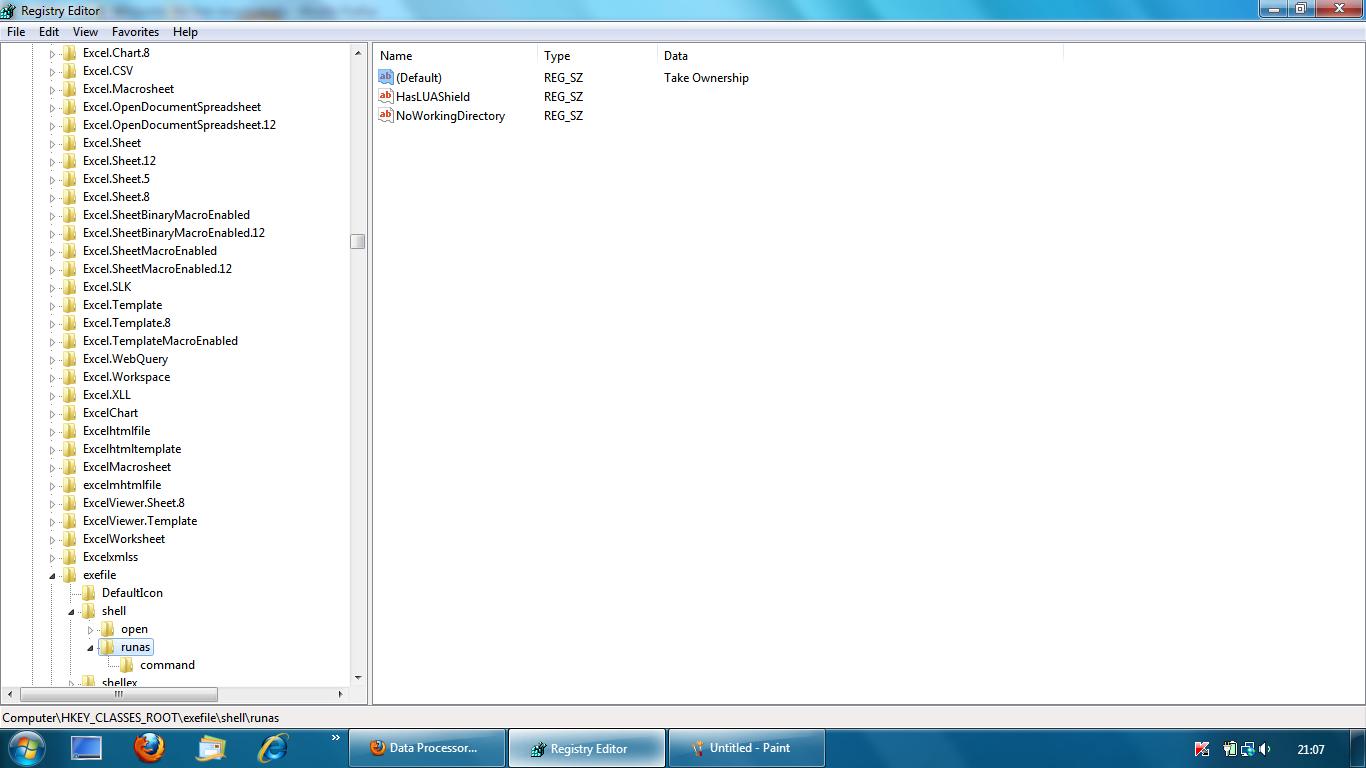This screenshot has width=1366, height=768.
Task: Collapse the runas key
Action: click(90, 648)
